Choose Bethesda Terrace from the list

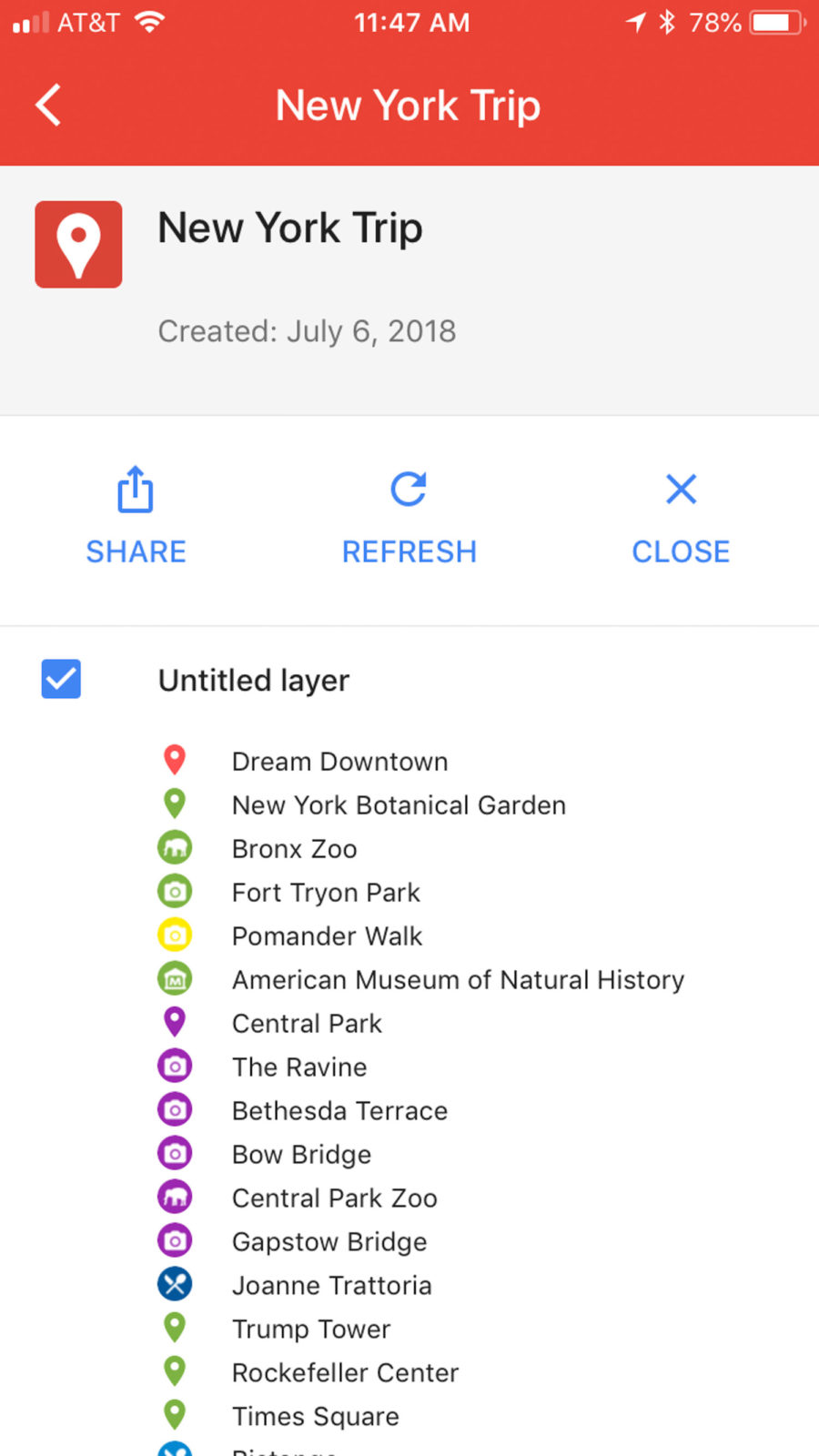339,1111
